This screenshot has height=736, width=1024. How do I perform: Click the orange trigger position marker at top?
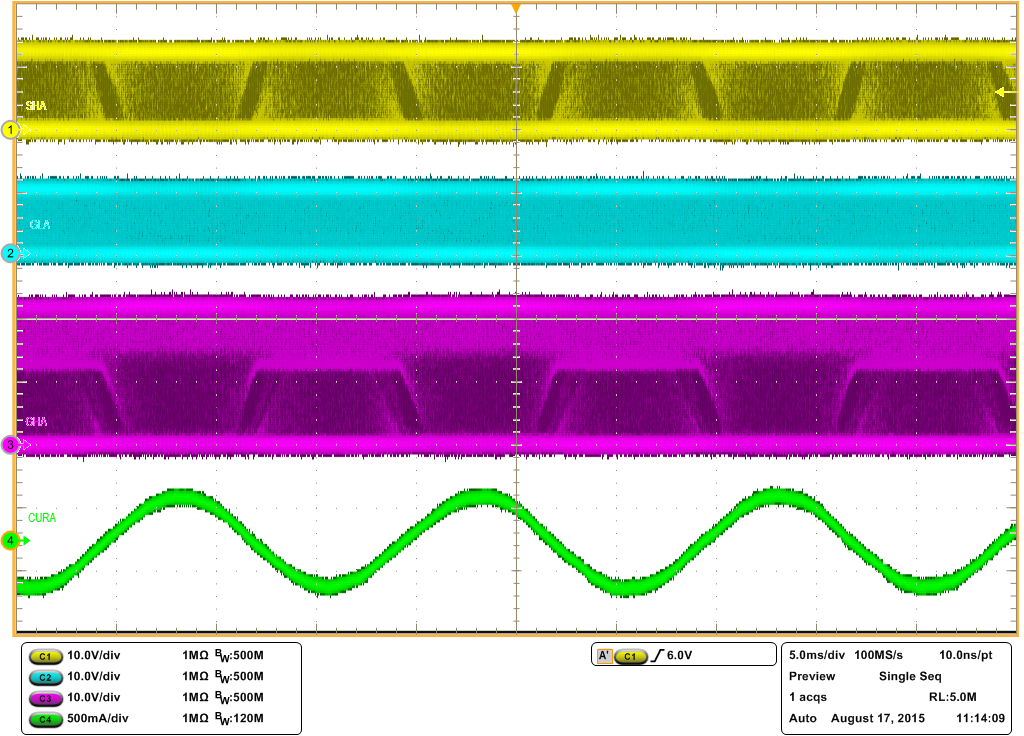[516, 8]
